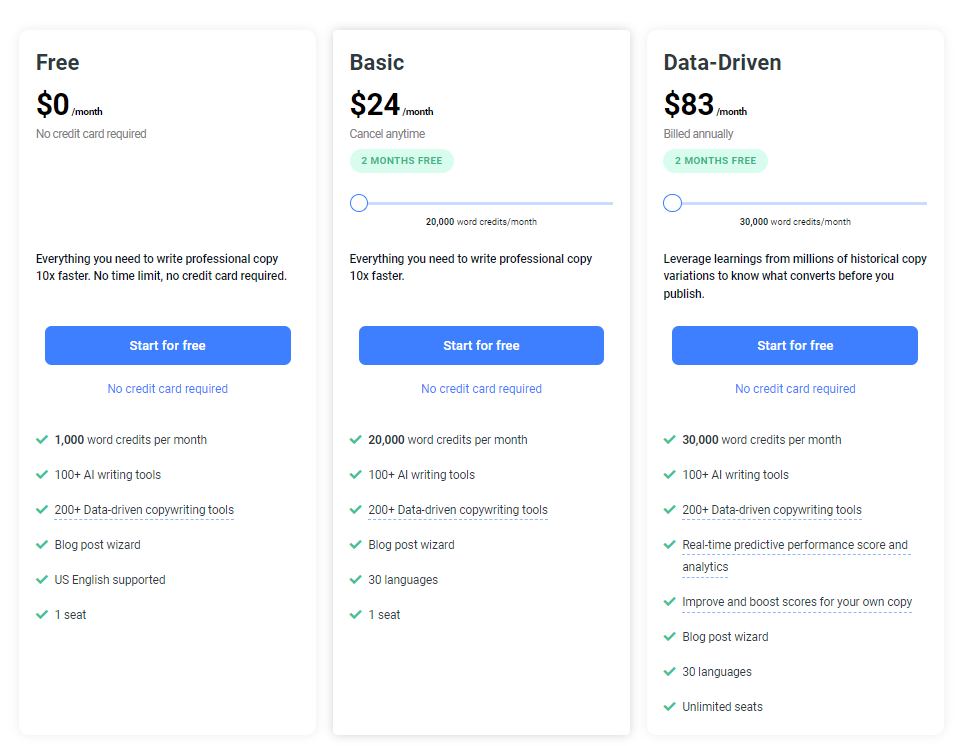Click Free plan 200+ Data-driven copywriting tools text
971x746 pixels.
tap(144, 510)
